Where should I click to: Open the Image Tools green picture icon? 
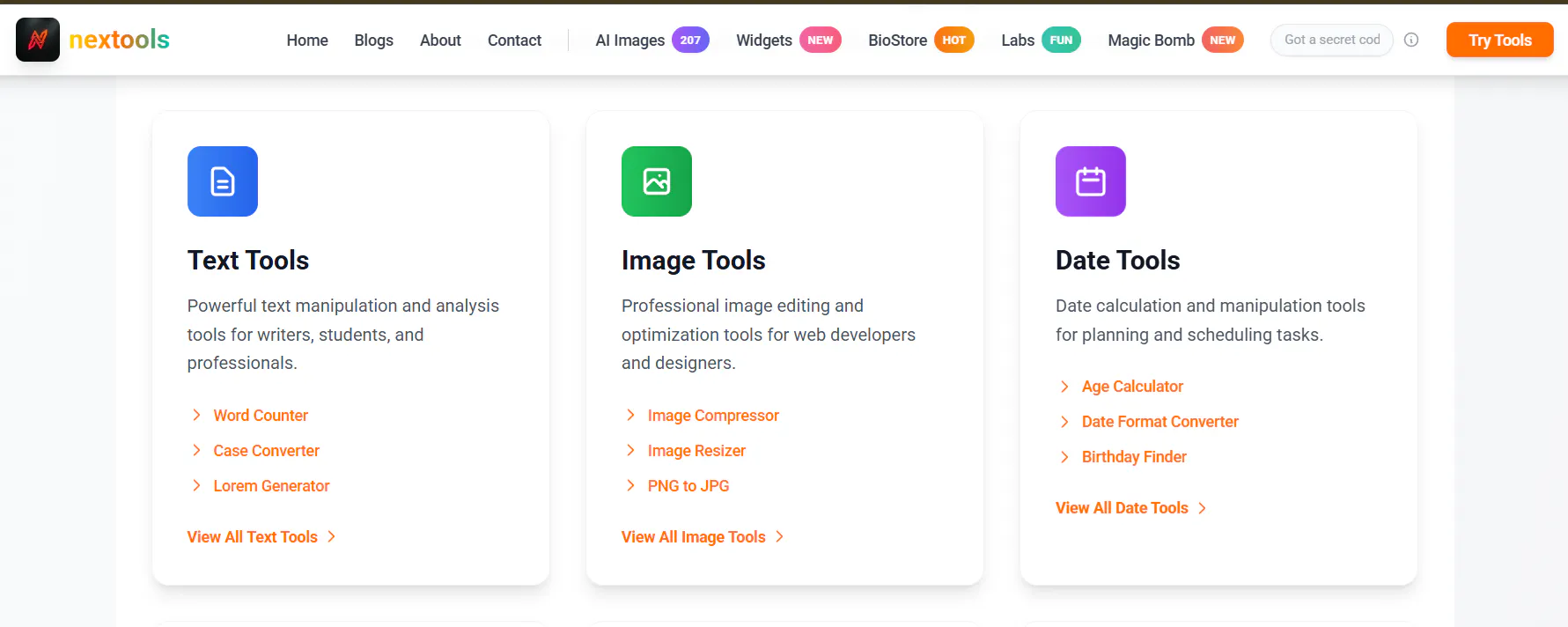click(x=657, y=181)
